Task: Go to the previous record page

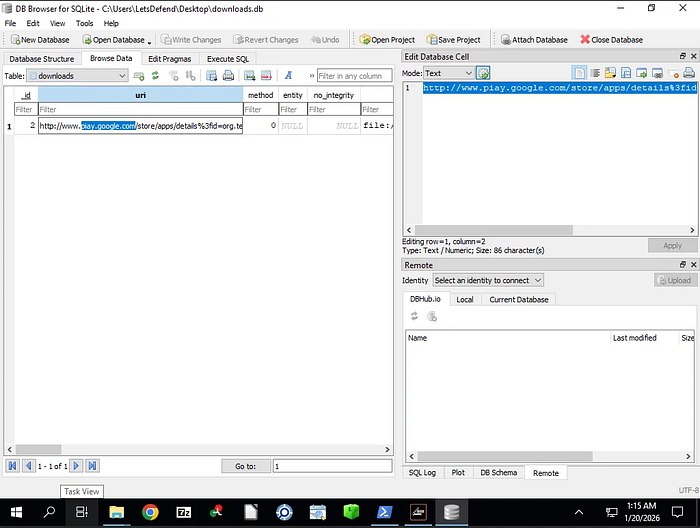Action: pyautogui.click(x=29, y=466)
